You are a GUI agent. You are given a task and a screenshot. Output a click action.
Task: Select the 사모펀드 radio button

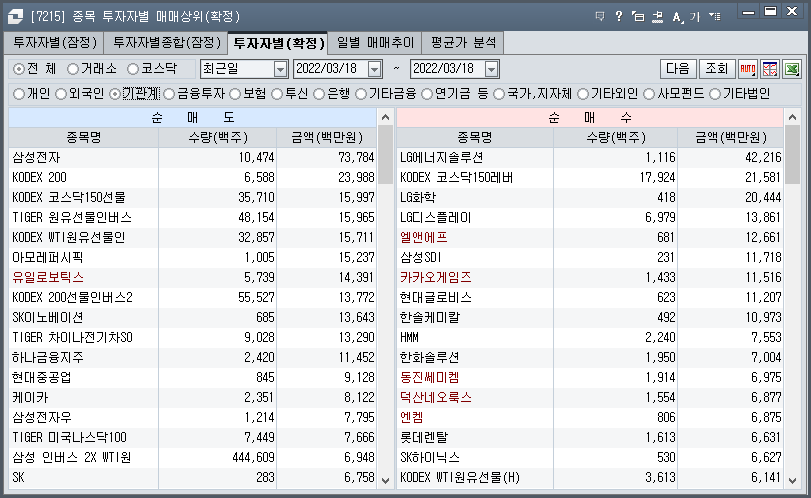(x=649, y=94)
